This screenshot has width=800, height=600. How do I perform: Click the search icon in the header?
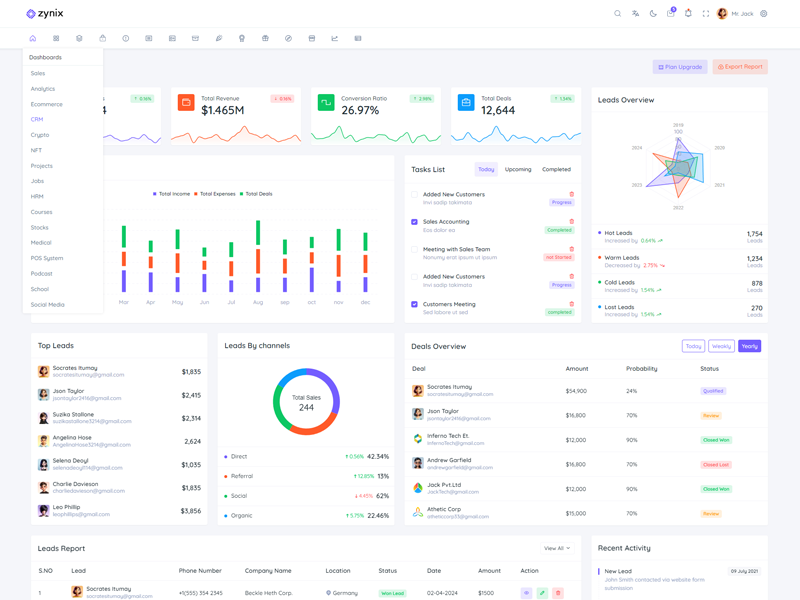[617, 14]
